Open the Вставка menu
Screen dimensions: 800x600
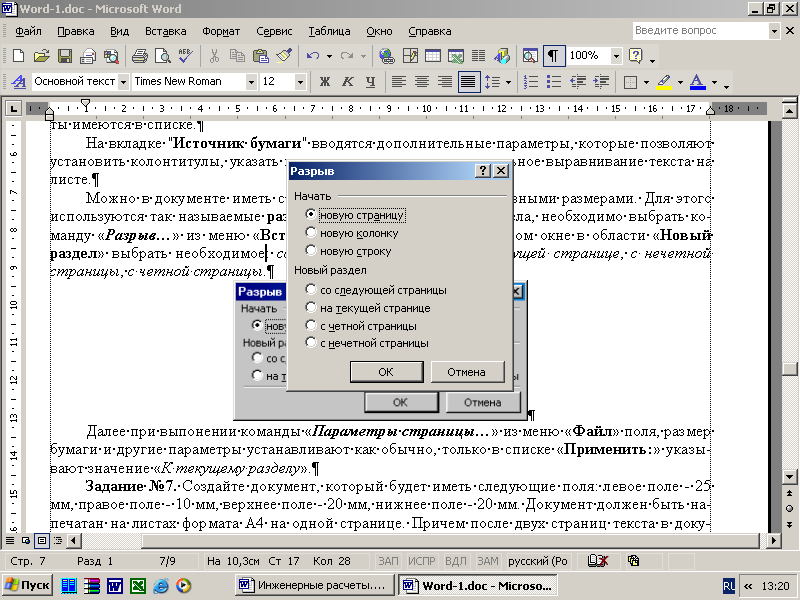tap(165, 31)
